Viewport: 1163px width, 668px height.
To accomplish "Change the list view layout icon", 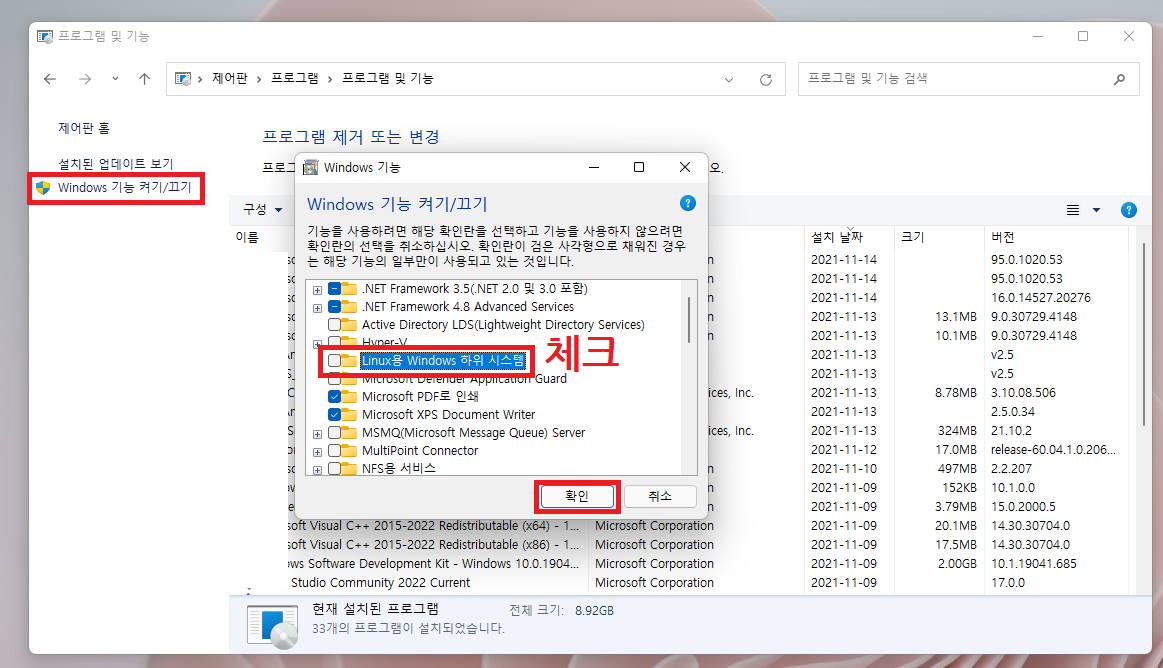I will point(1073,211).
